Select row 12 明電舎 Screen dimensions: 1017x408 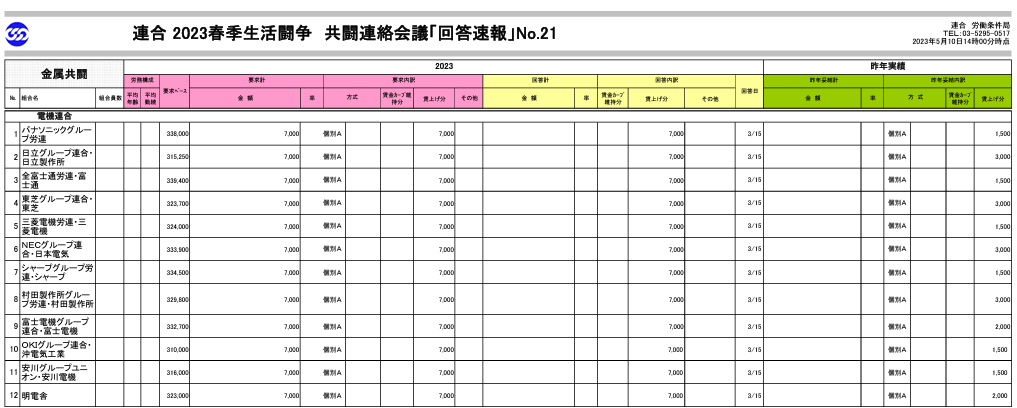pyautogui.click(x=508, y=395)
